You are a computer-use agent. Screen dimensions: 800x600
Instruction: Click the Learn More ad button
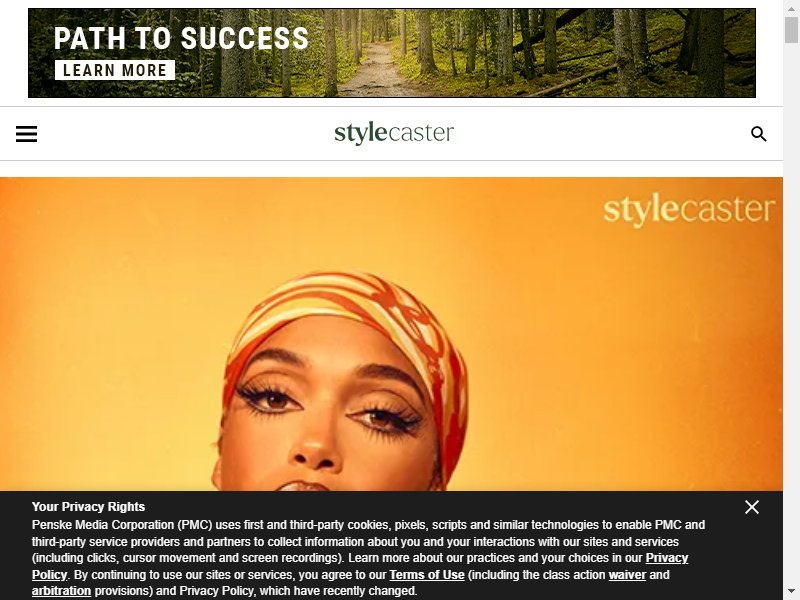(115, 70)
